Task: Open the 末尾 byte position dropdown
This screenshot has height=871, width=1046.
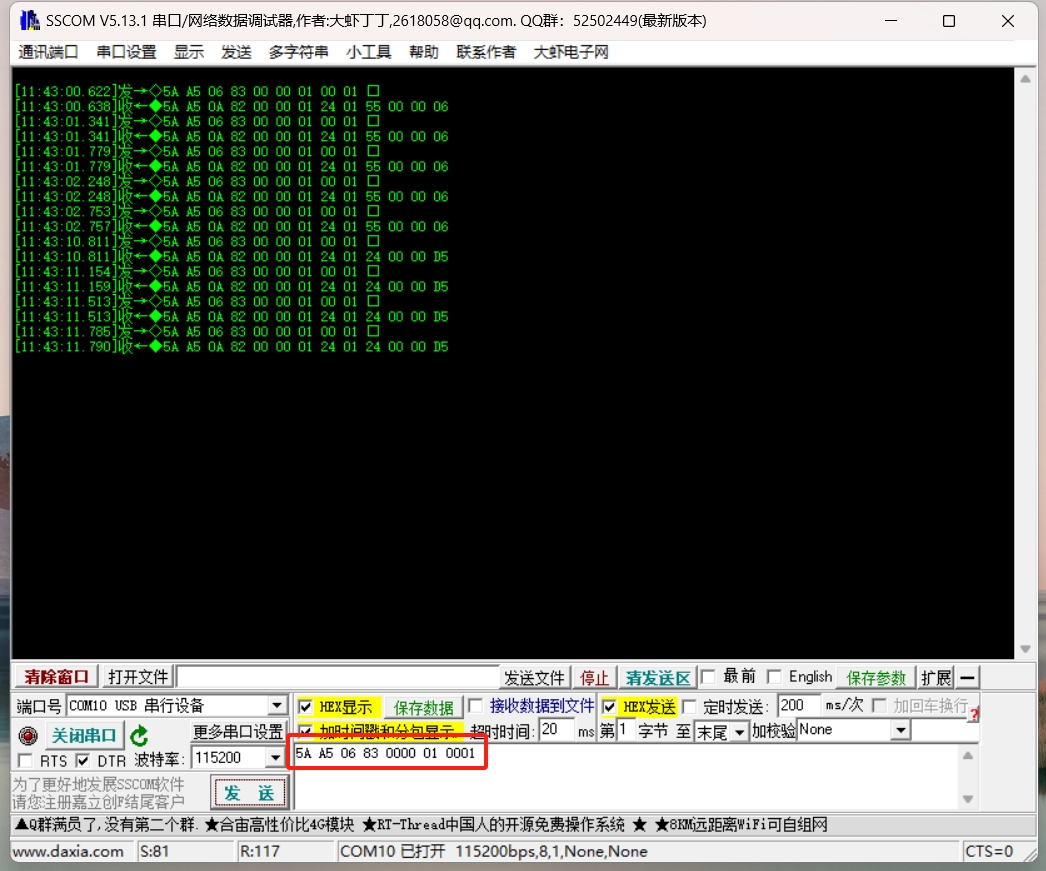Action: click(739, 732)
